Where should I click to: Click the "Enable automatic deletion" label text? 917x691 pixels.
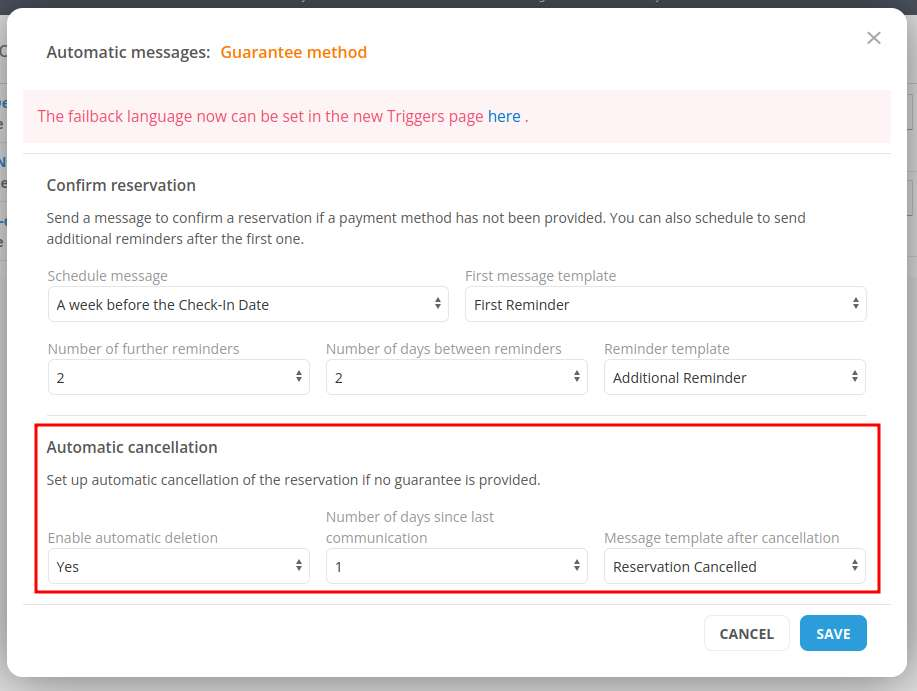[x=133, y=538]
